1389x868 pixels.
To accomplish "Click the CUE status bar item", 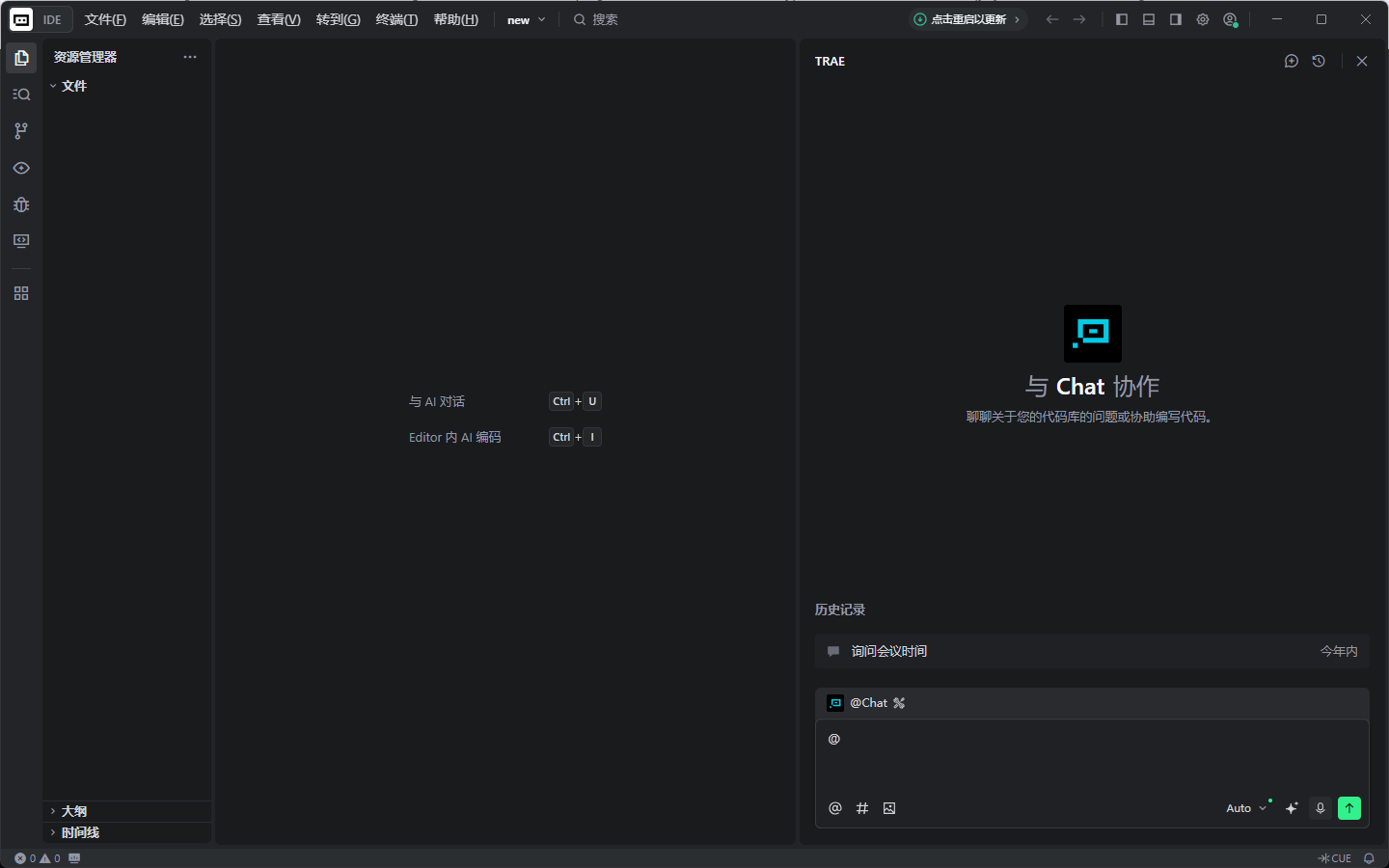I will pos(1335,858).
